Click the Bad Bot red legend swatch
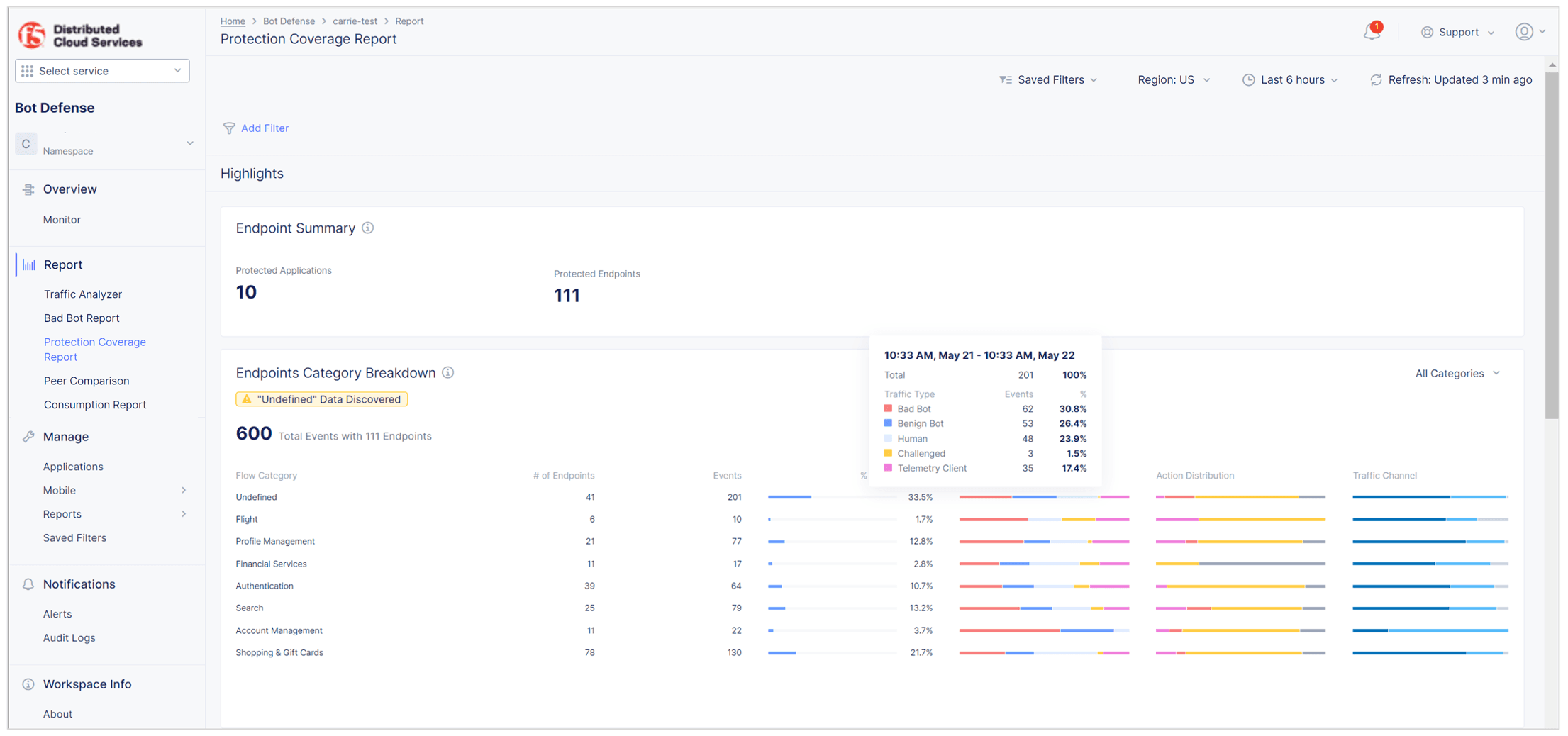 pyautogui.click(x=888, y=408)
